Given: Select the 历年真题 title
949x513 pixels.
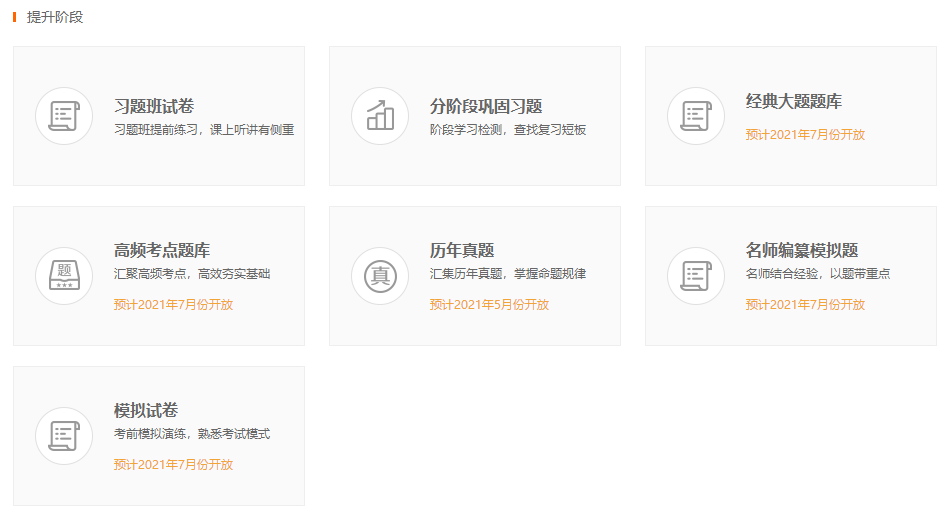Looking at the screenshot, I should [x=462, y=250].
